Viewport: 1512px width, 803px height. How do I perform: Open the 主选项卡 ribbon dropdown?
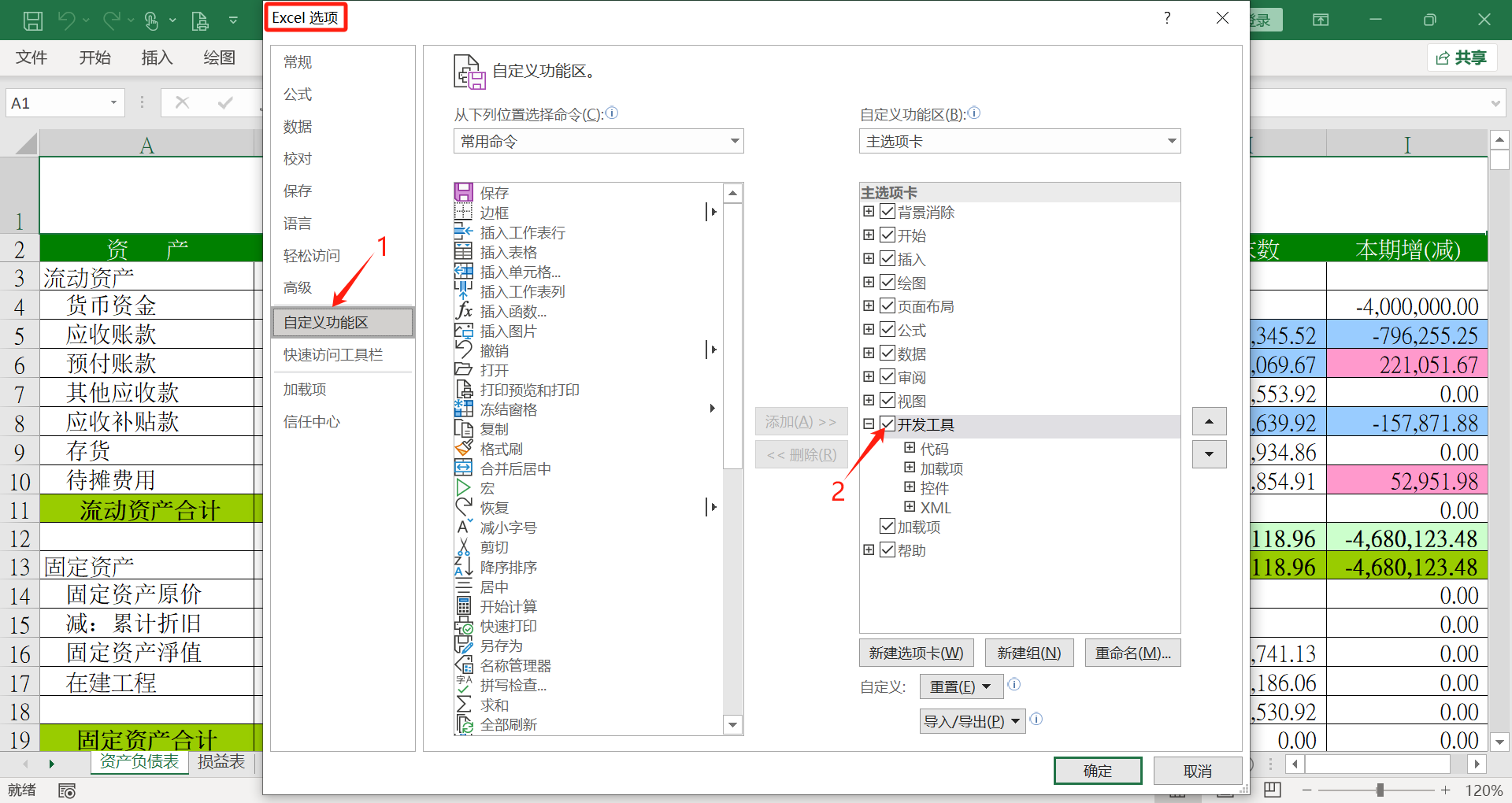[x=1020, y=141]
